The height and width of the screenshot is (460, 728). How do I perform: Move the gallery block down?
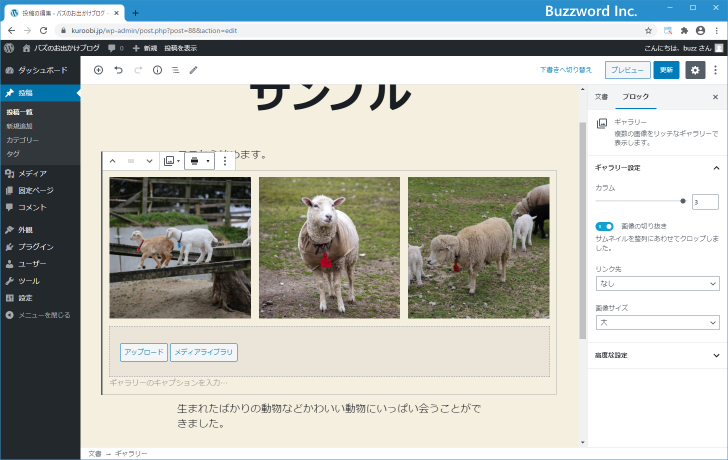(149, 161)
